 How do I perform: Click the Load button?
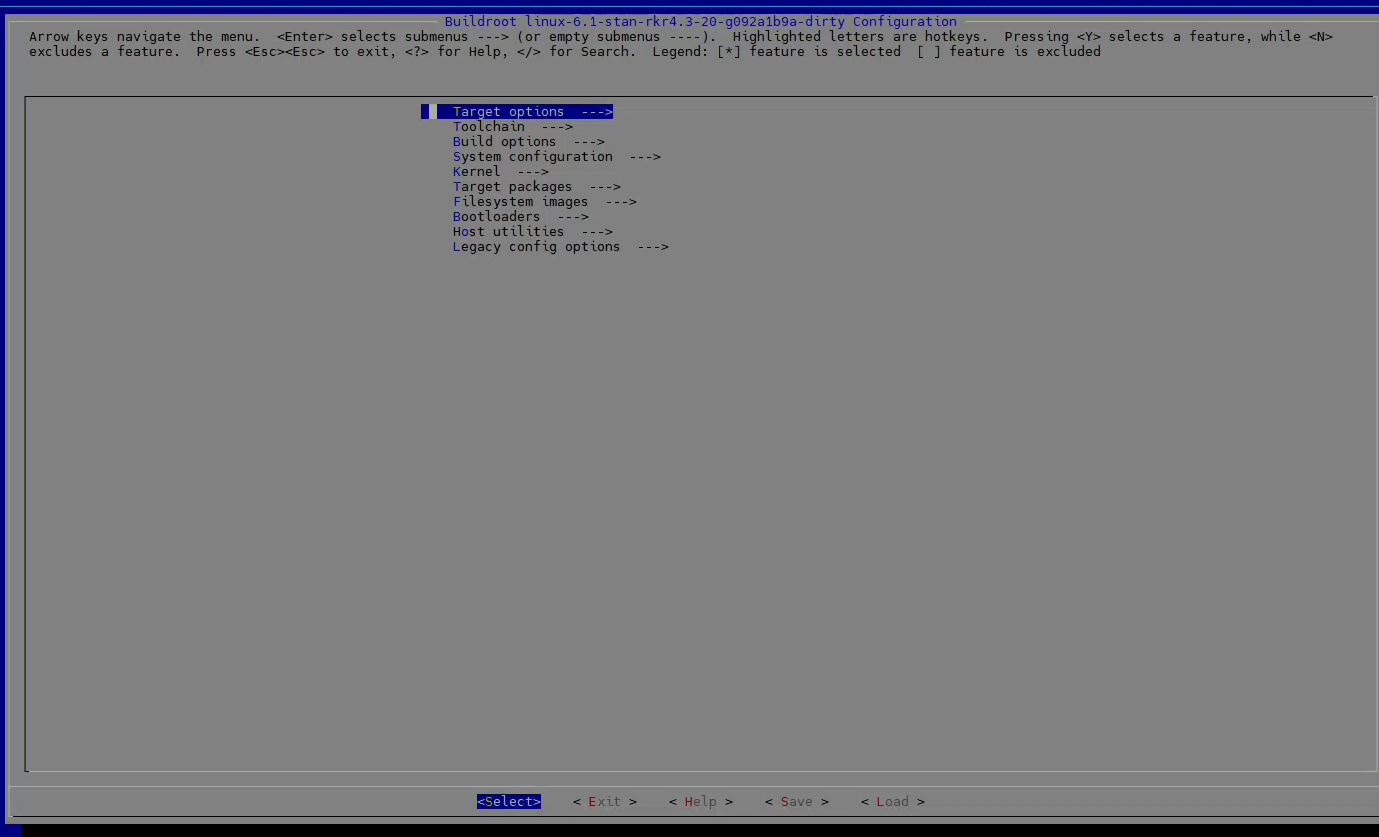(x=893, y=802)
